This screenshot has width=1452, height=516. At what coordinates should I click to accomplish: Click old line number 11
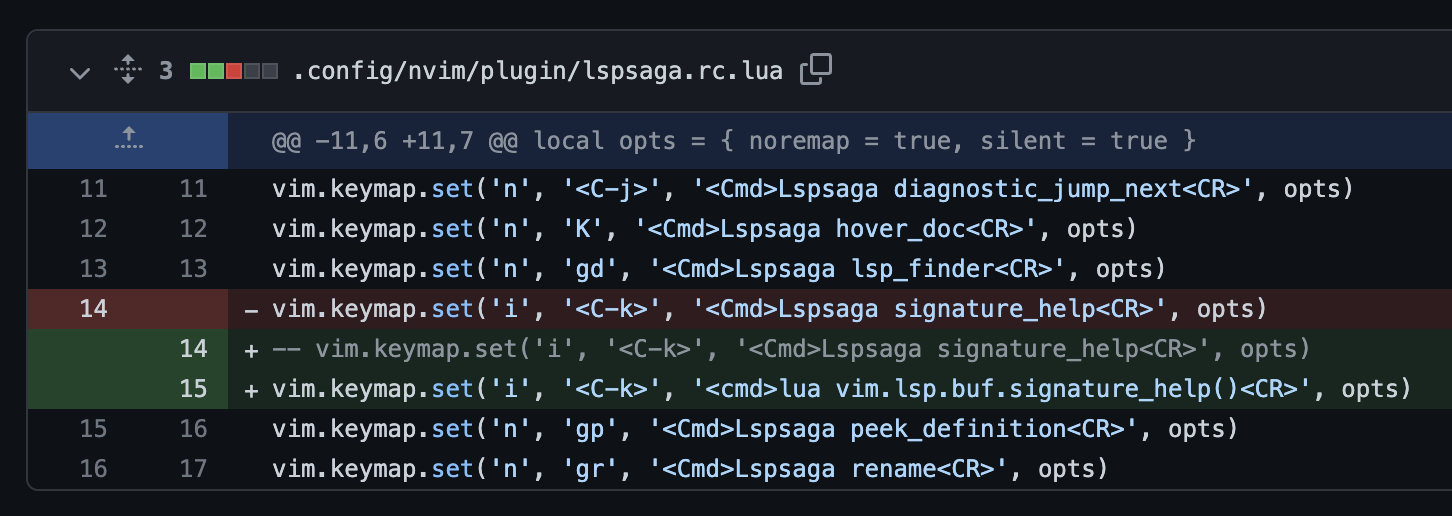click(93, 189)
